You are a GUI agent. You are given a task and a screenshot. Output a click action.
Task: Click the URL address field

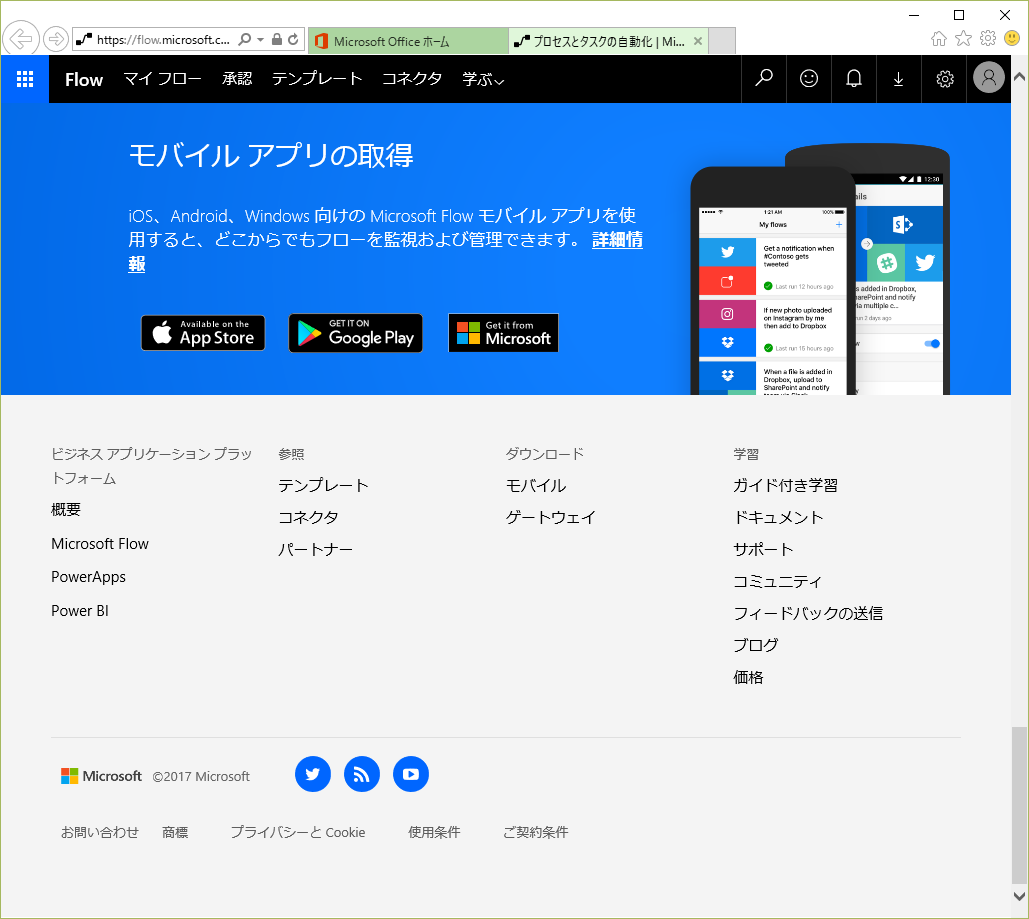(x=163, y=40)
